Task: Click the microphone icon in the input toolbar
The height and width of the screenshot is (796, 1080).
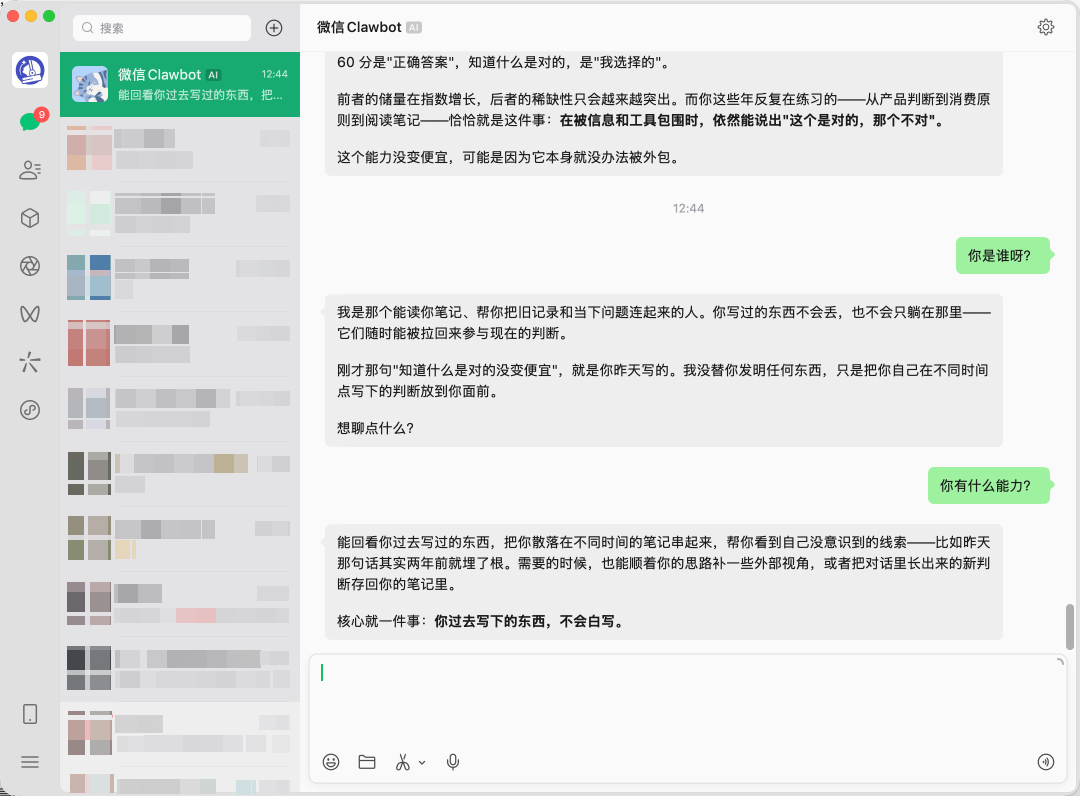Action: point(453,762)
